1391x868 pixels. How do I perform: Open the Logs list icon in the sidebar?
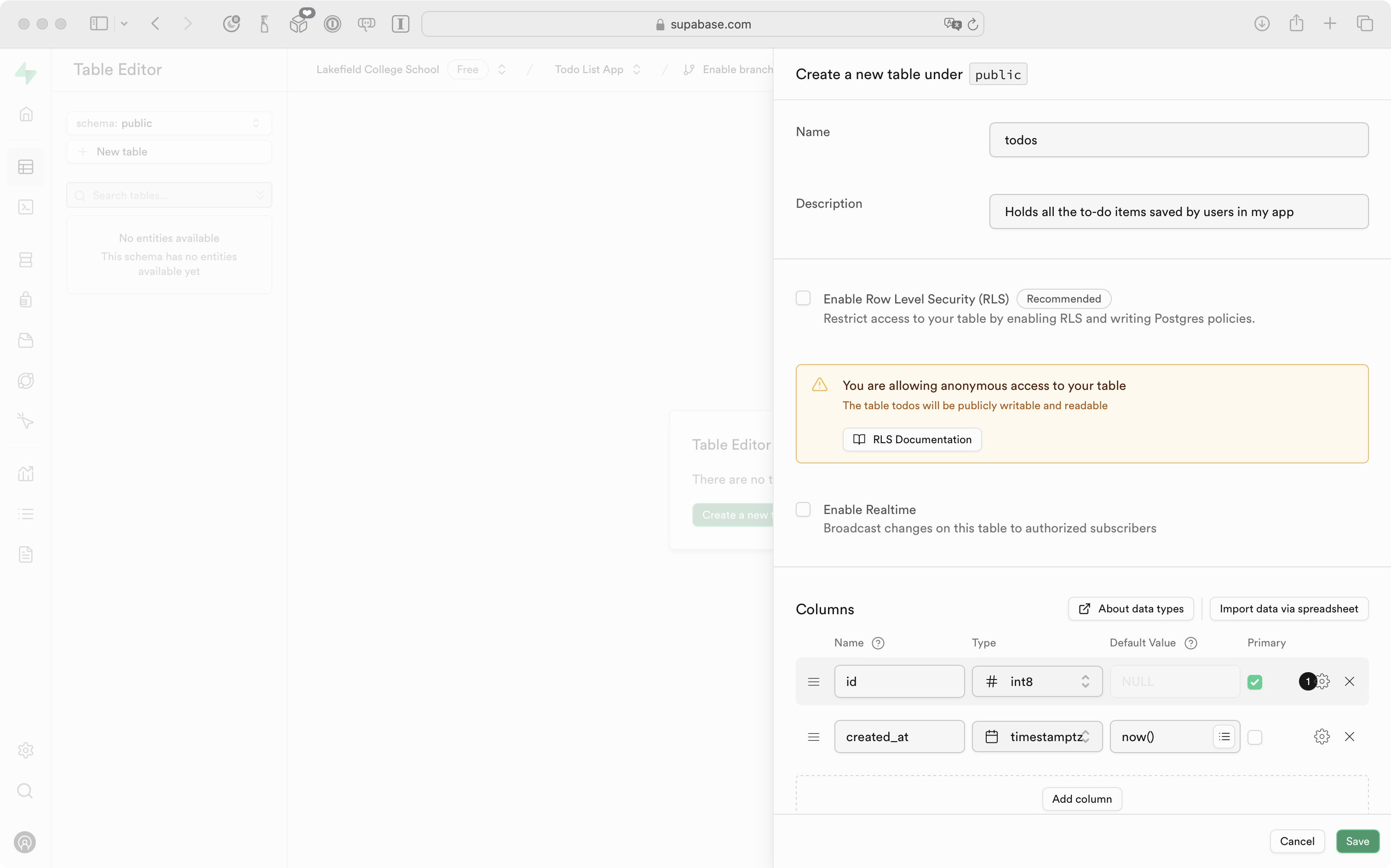click(x=26, y=513)
